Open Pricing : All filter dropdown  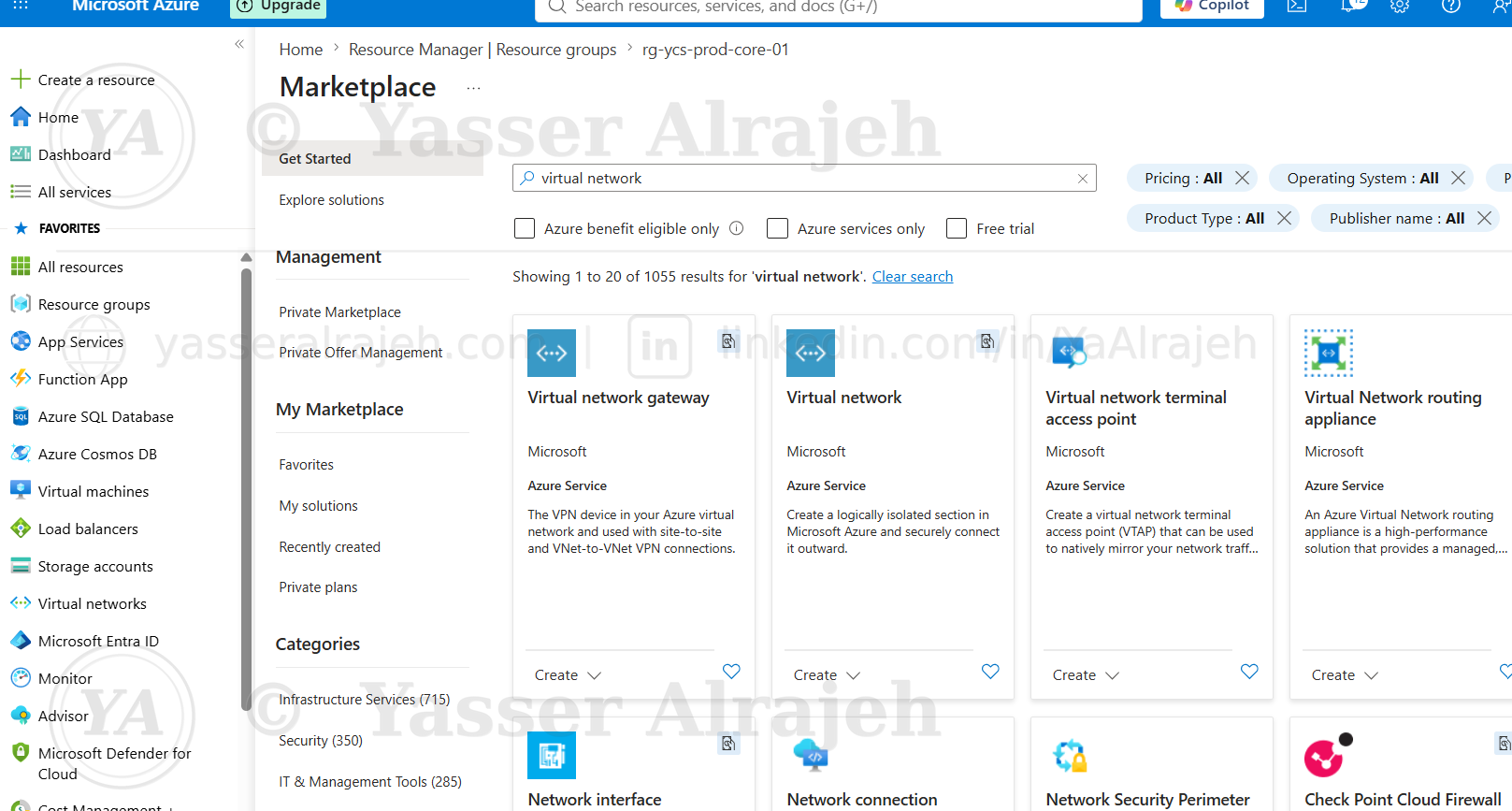pos(1183,178)
